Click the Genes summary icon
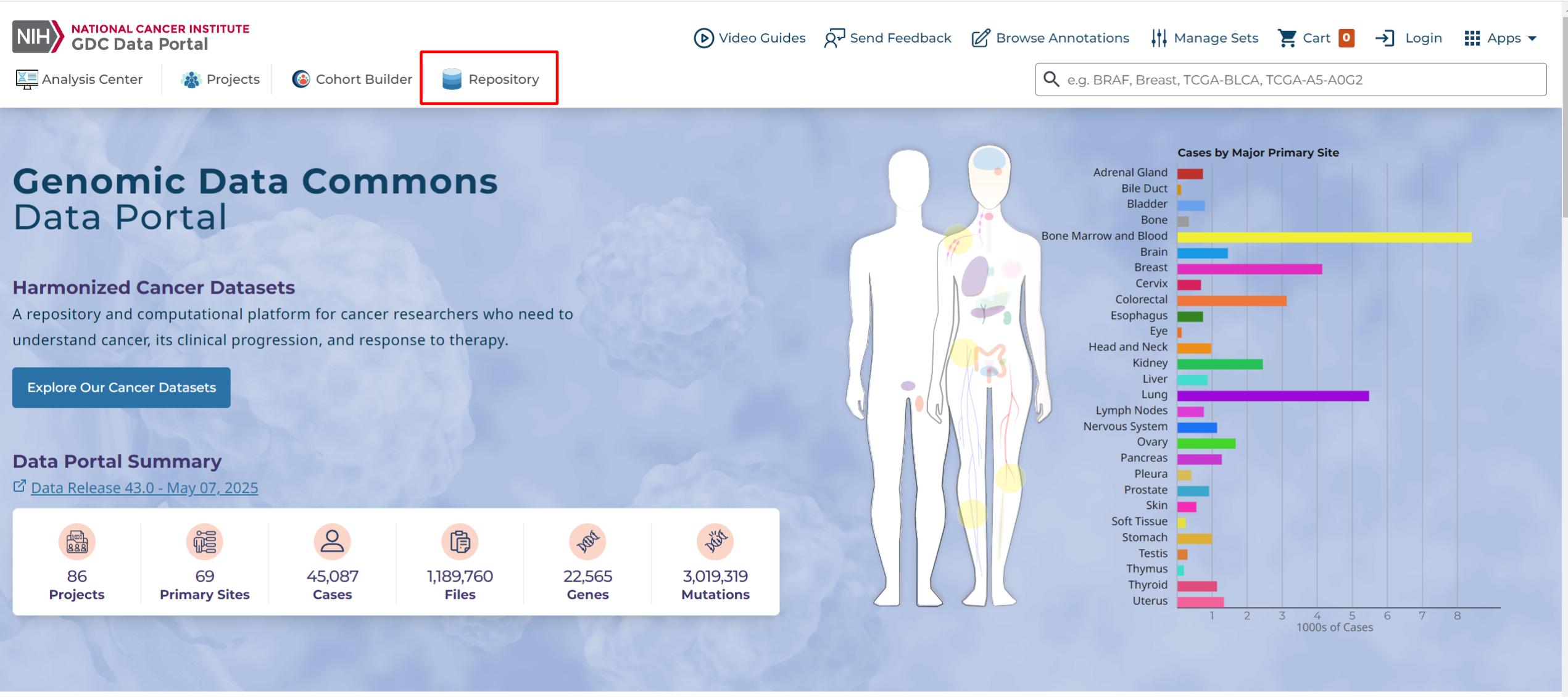The image size is (1568, 697). 587,542
